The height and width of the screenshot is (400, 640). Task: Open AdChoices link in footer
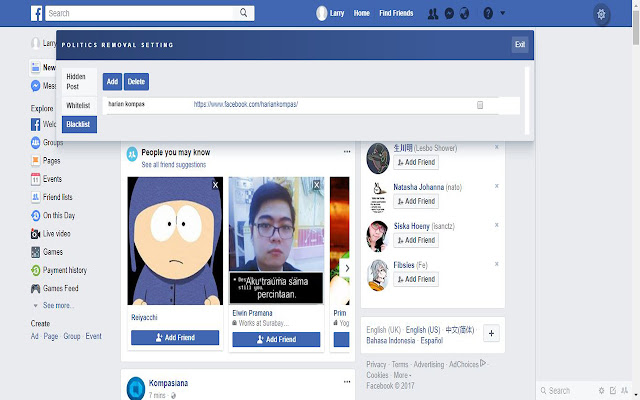point(464,364)
